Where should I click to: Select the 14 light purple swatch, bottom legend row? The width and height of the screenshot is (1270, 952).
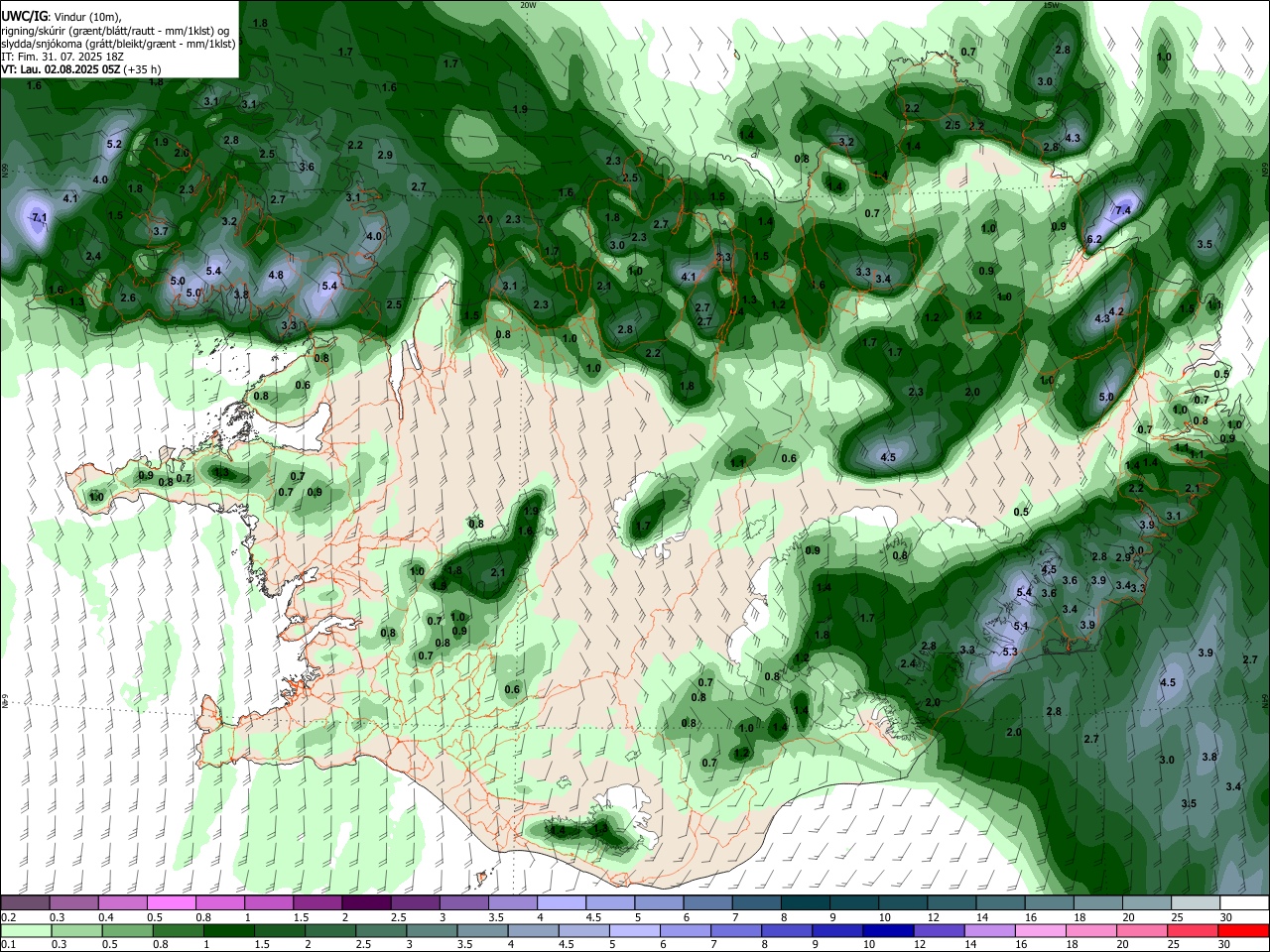pyautogui.click(x=989, y=930)
